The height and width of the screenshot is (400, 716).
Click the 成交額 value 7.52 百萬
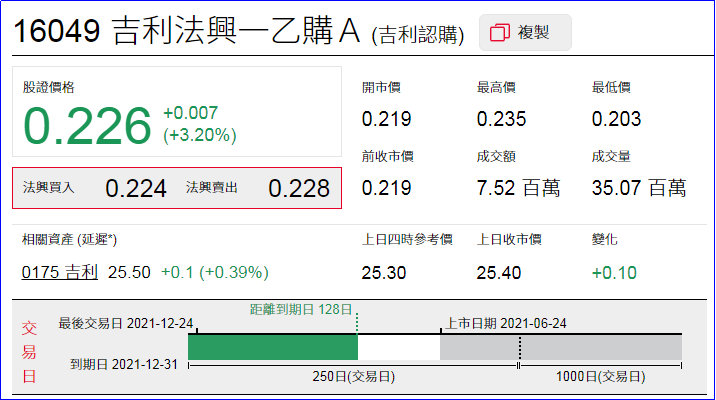[518, 188]
